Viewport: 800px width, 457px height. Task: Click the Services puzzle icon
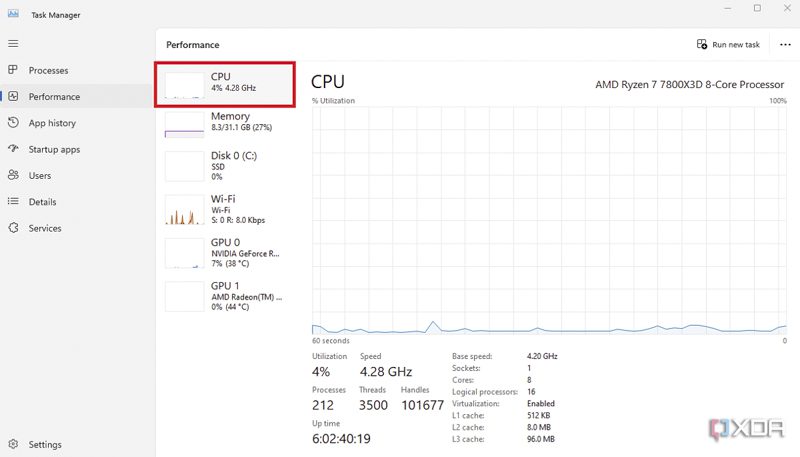[13, 228]
